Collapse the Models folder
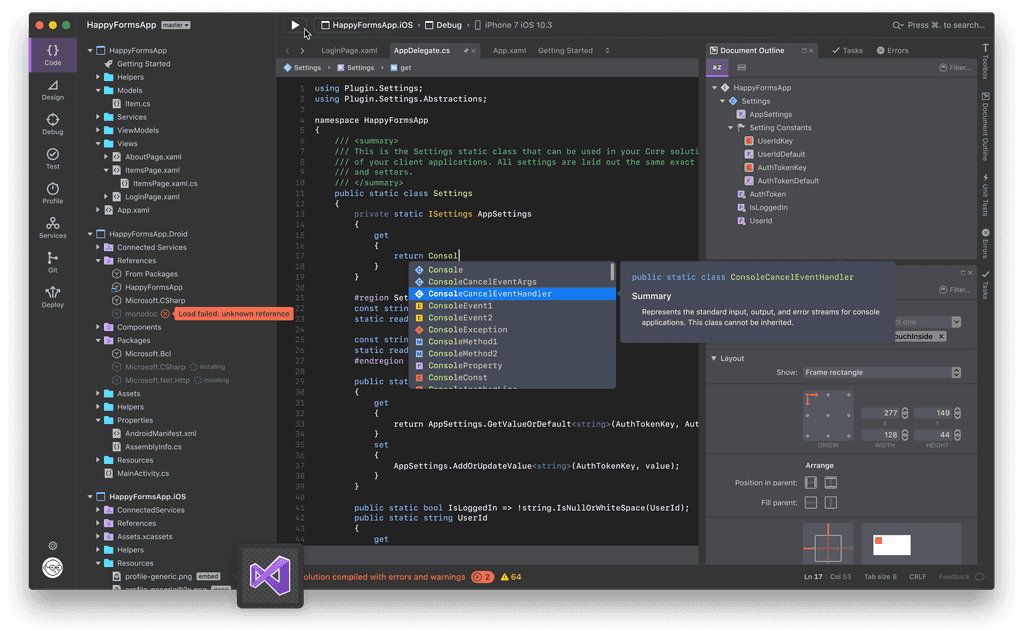Screen dimensions: 1024x636 pos(98,90)
